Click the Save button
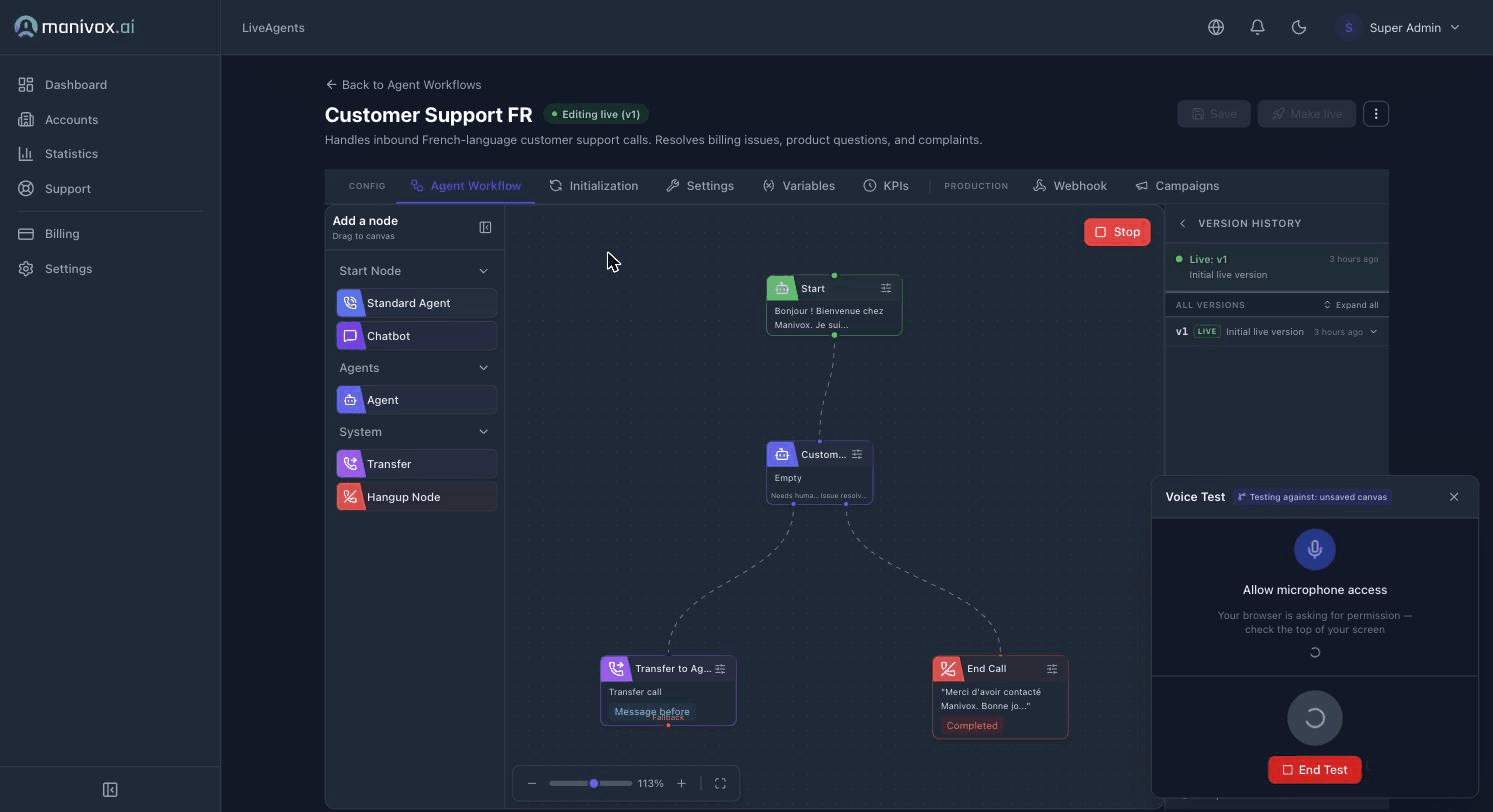This screenshot has height=812, width=1493. 1214,114
